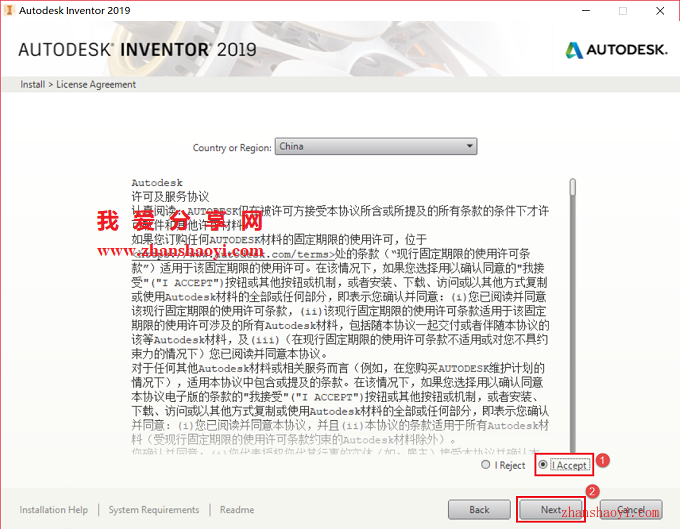680x529 pixels.
Task: Click the Autodesk Inventor title bar icon
Action: (x=9, y=10)
